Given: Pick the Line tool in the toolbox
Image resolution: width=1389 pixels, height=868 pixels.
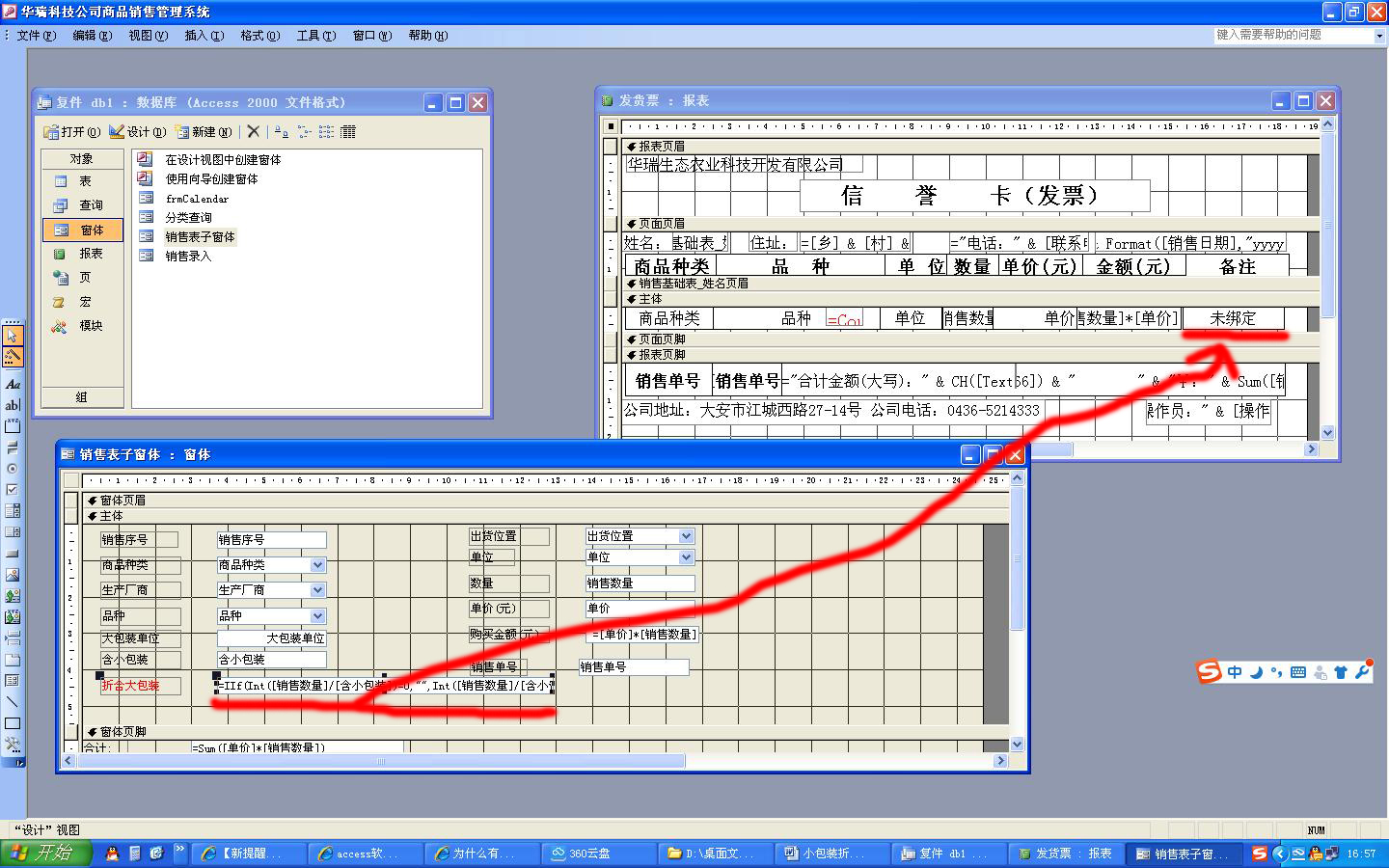Looking at the screenshot, I should (x=13, y=702).
